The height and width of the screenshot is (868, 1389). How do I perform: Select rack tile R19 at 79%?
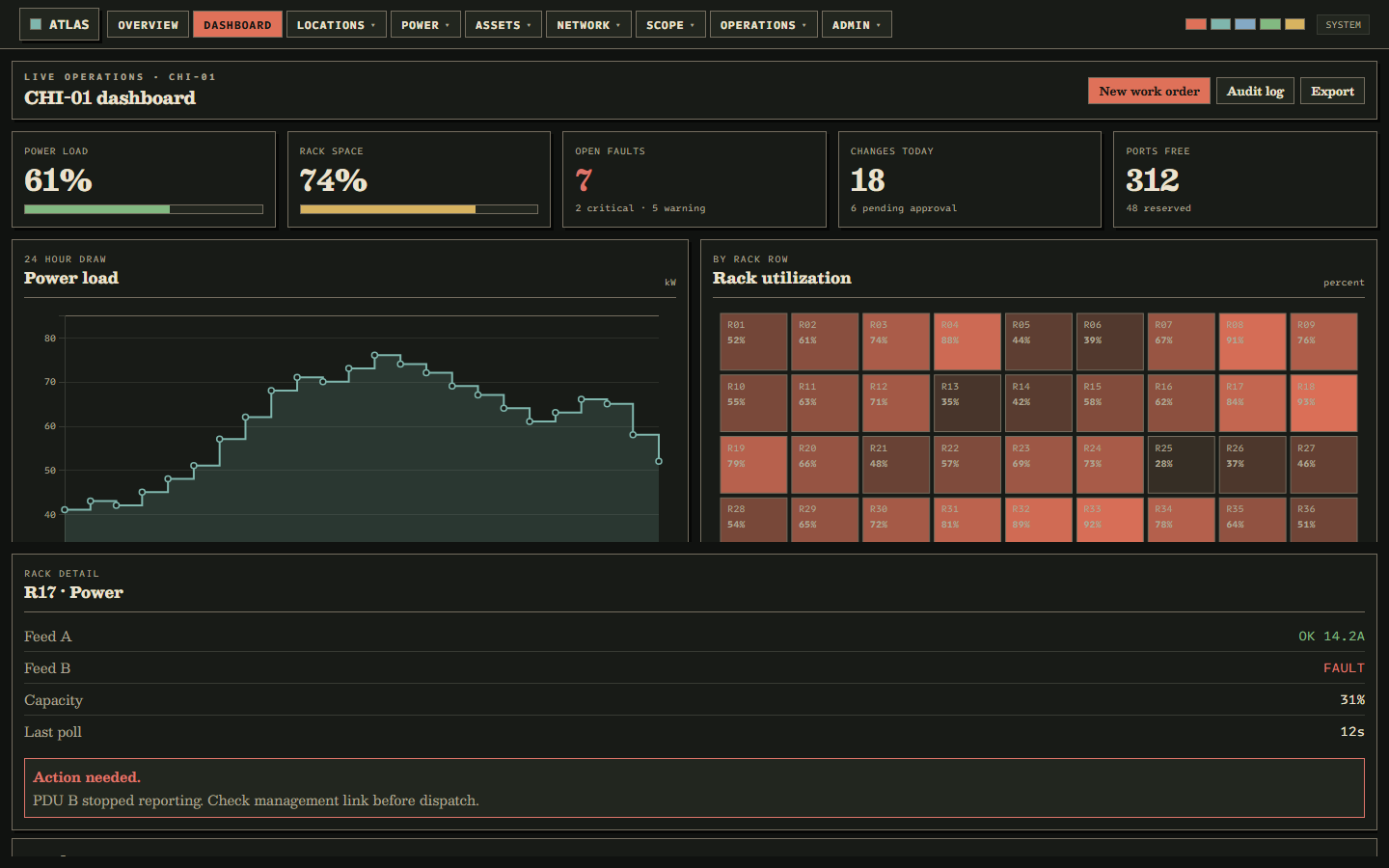(x=753, y=465)
